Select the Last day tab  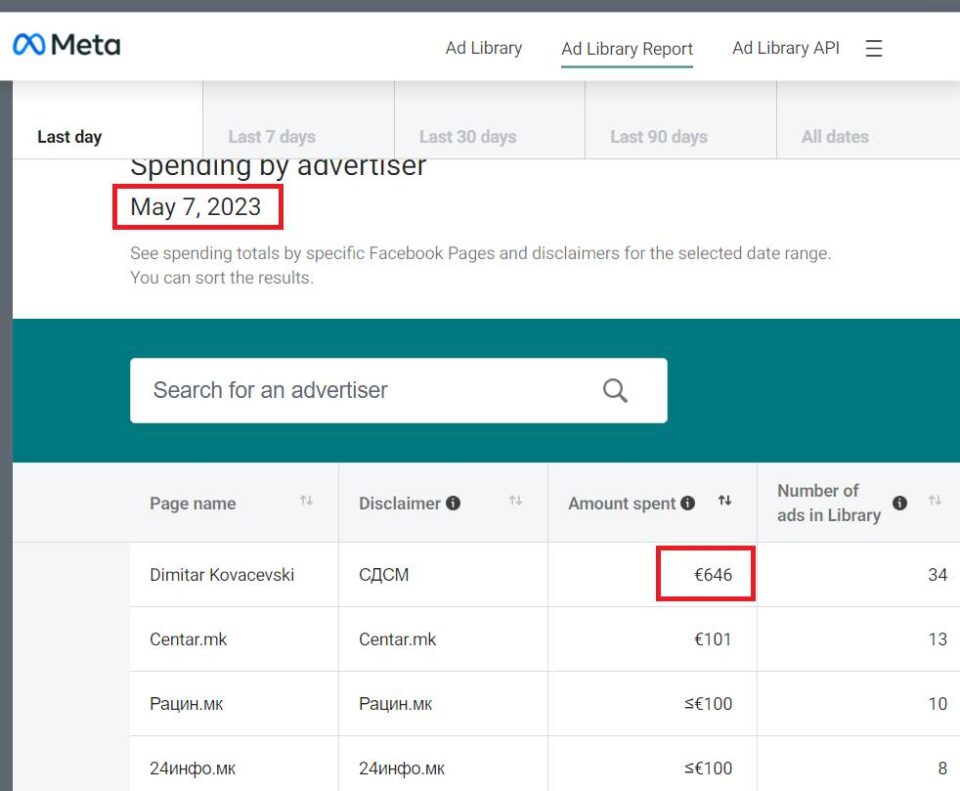70,137
